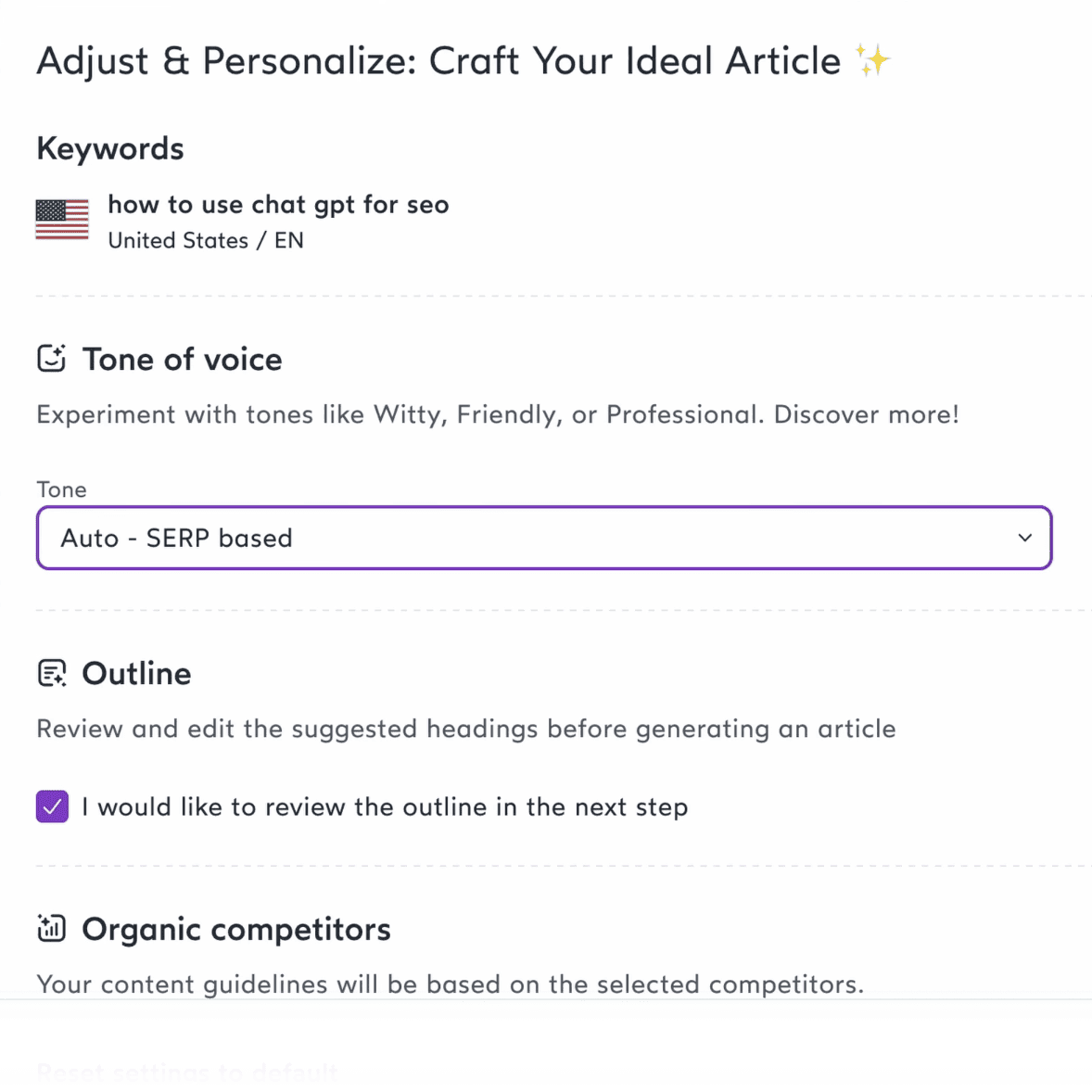Click the 'Tone of voice' section heading
Image resolution: width=1092 pixels, height=1092 pixels.
pyautogui.click(x=182, y=359)
